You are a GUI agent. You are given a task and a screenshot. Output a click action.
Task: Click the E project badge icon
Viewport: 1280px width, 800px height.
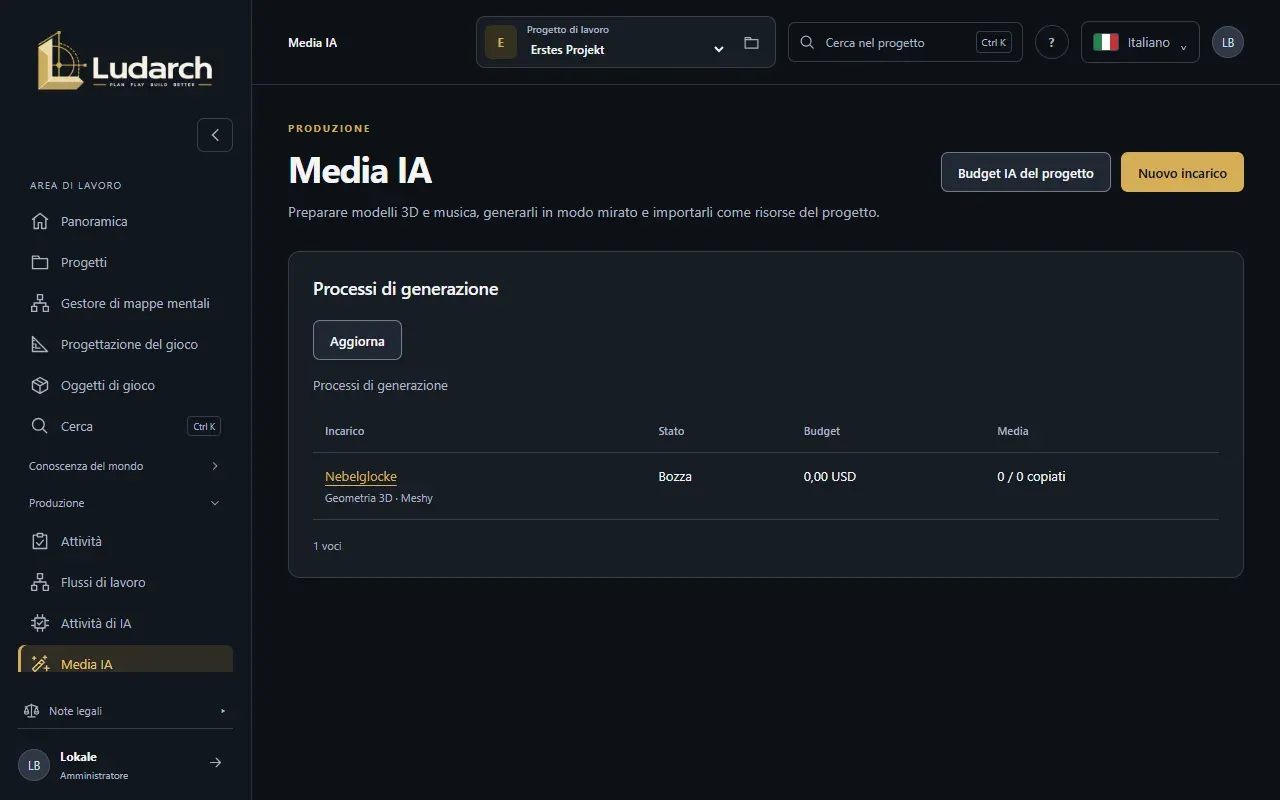(501, 42)
